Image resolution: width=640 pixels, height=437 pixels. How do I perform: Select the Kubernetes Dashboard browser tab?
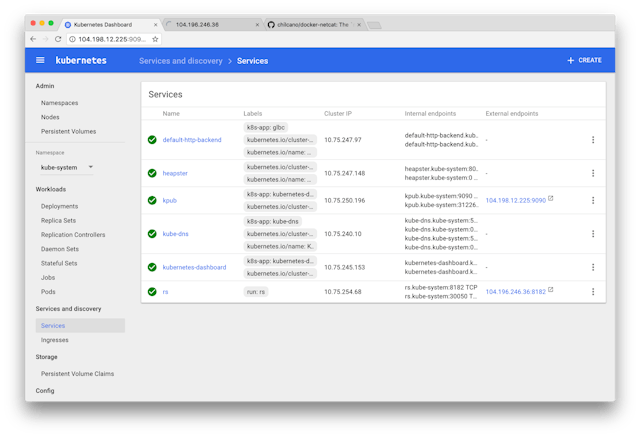(x=110, y=25)
